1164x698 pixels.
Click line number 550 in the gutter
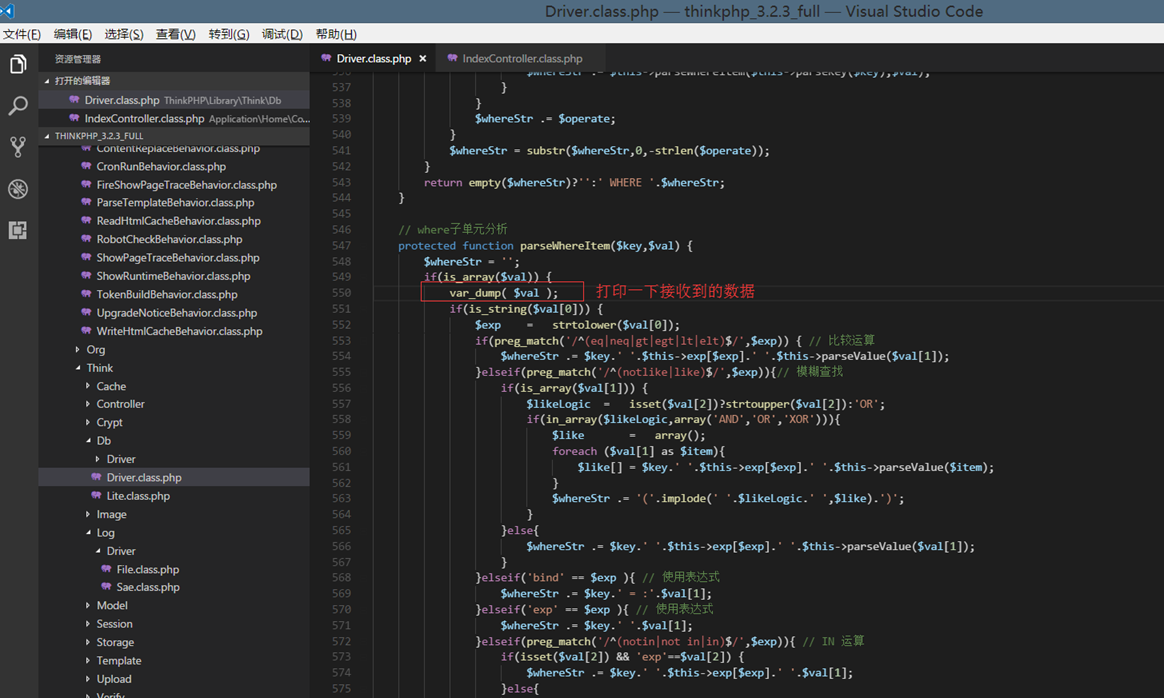coord(341,293)
